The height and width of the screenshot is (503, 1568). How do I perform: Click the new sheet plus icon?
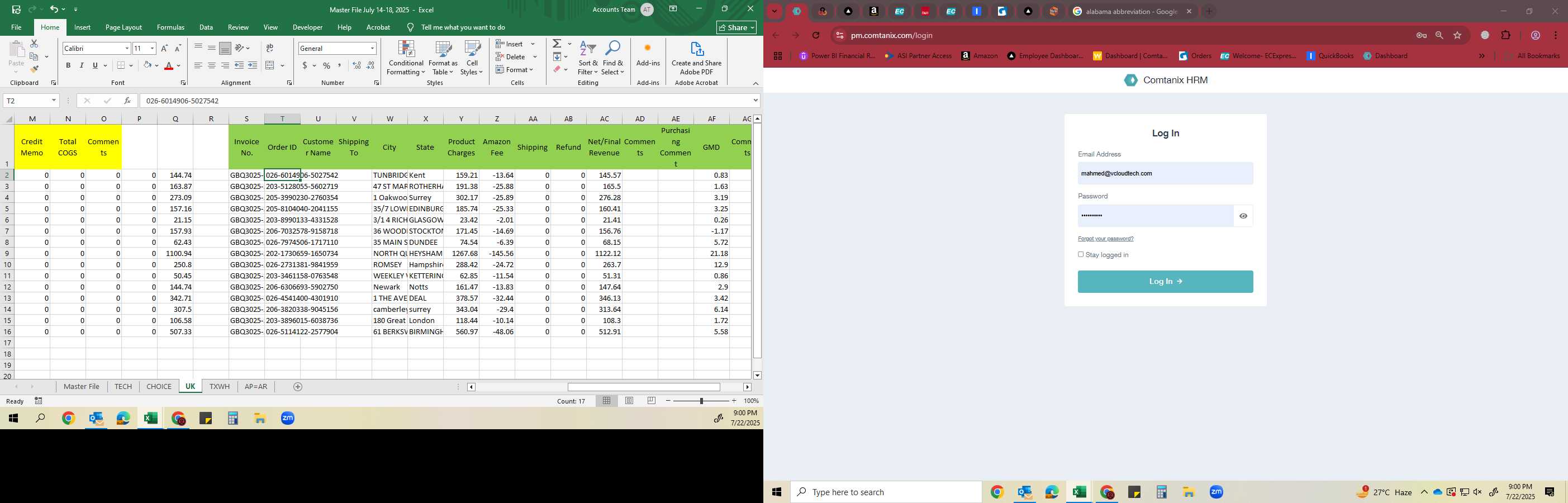(x=298, y=387)
